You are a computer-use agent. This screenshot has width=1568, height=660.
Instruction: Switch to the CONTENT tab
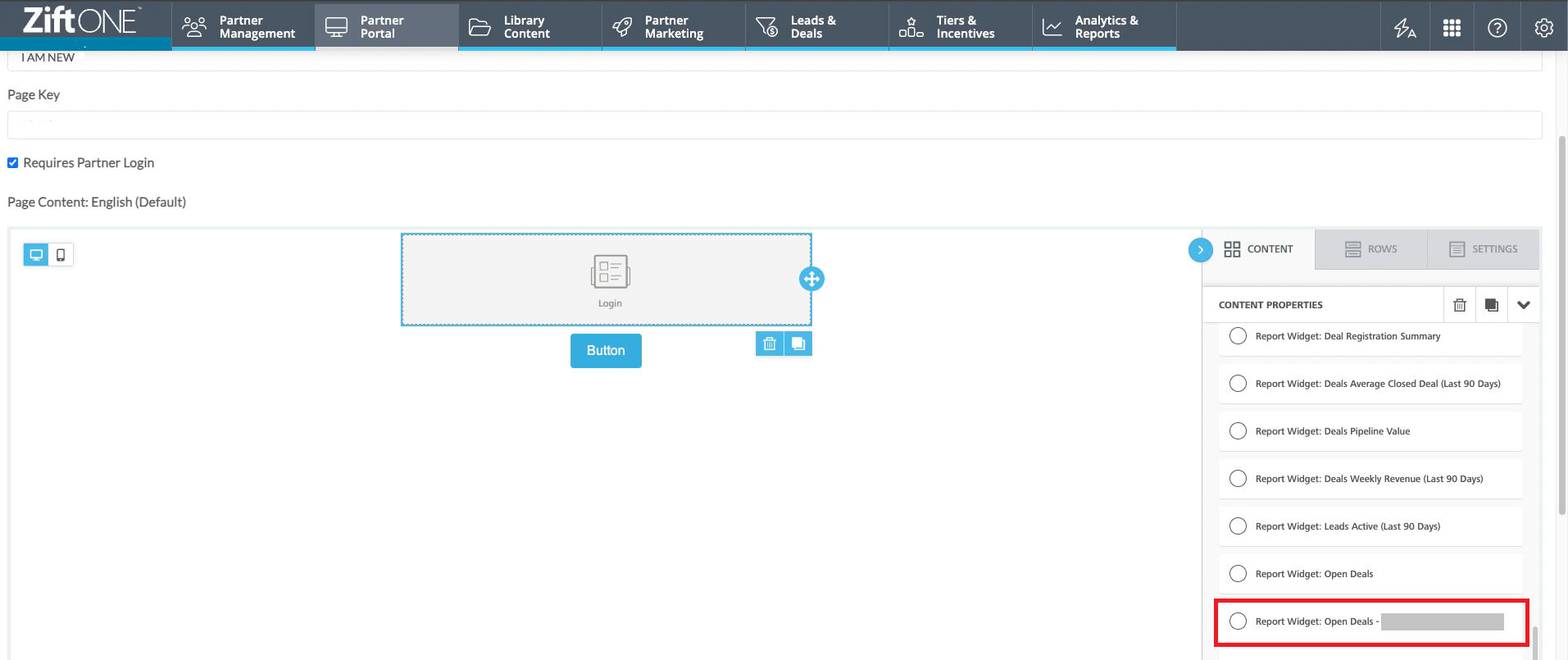tap(1258, 249)
